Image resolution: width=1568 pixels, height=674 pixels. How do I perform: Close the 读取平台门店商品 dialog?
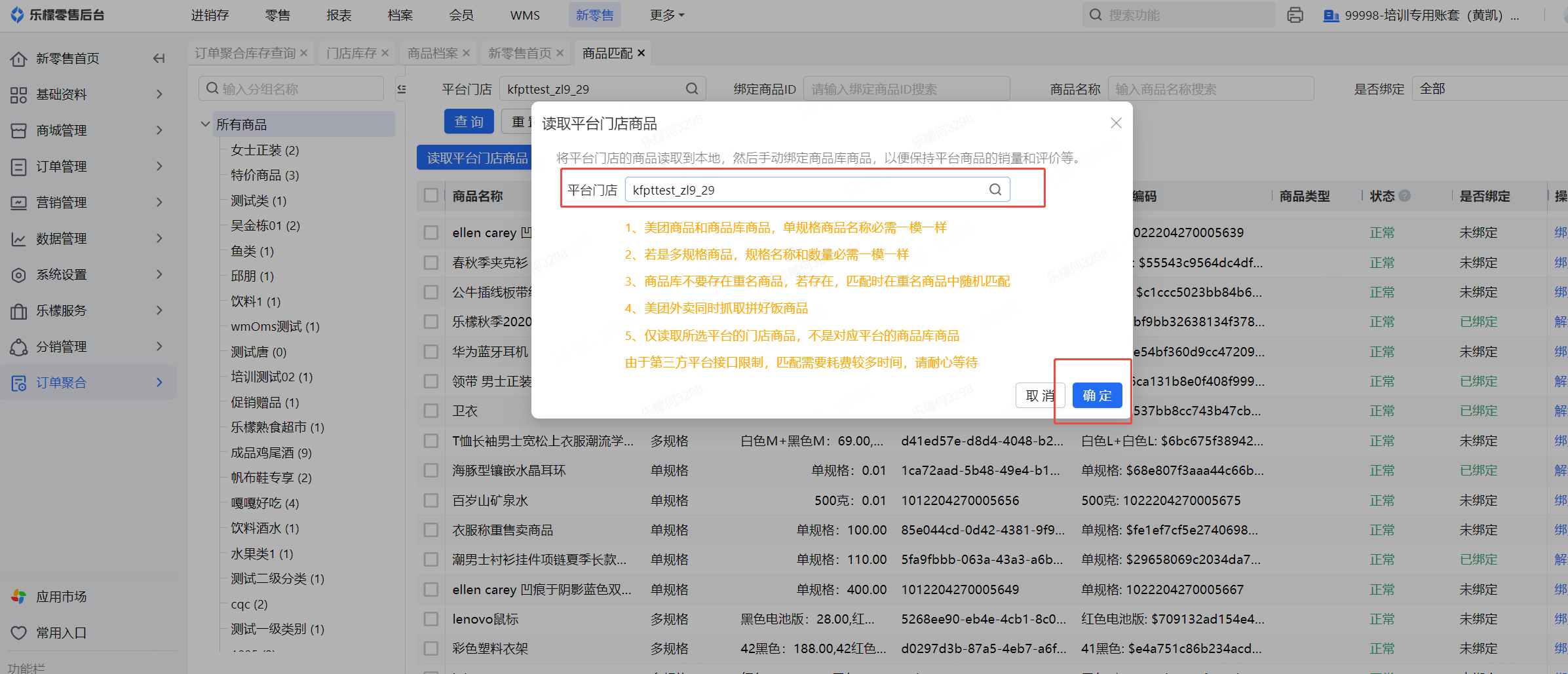(x=1116, y=123)
